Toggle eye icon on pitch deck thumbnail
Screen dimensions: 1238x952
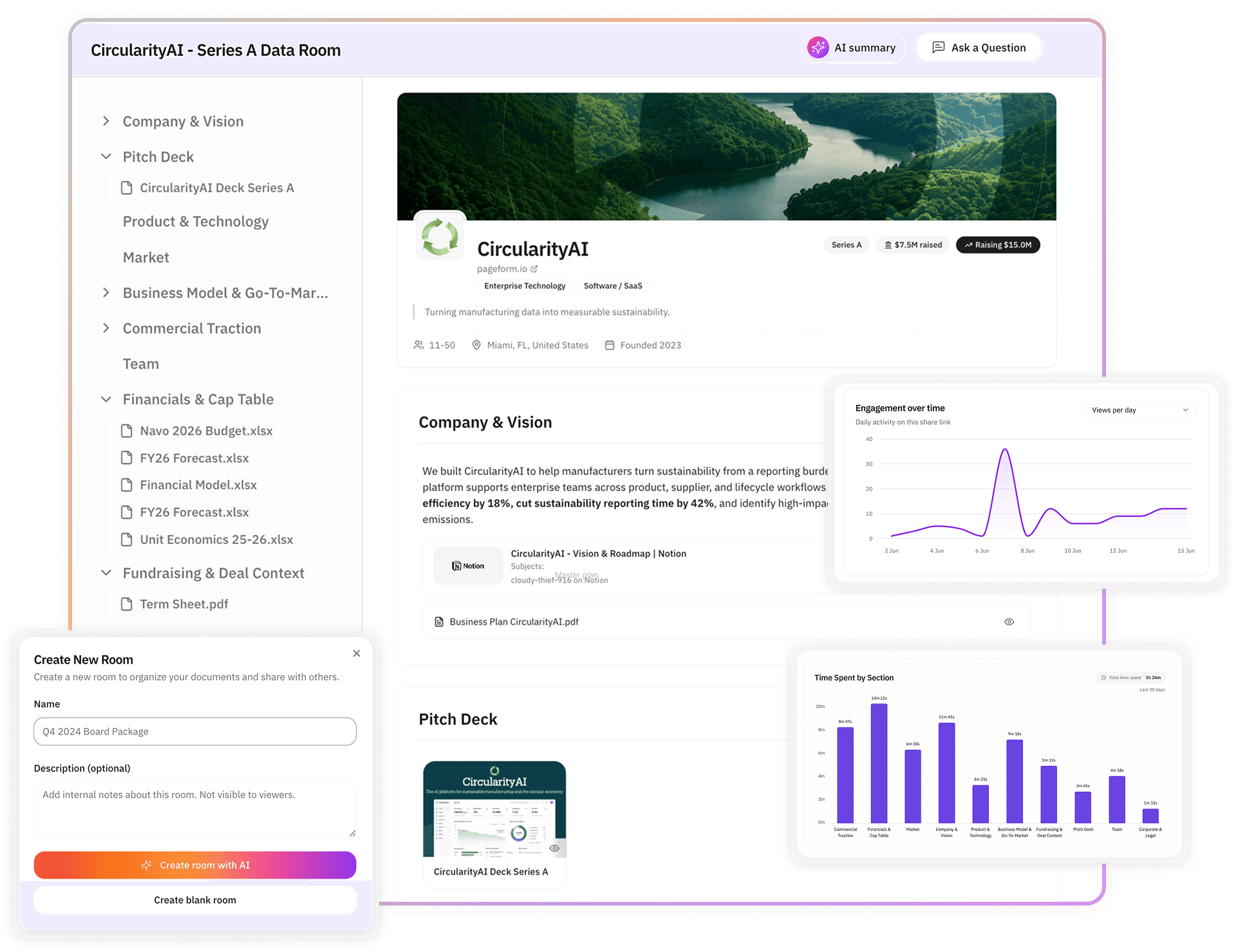pos(554,848)
